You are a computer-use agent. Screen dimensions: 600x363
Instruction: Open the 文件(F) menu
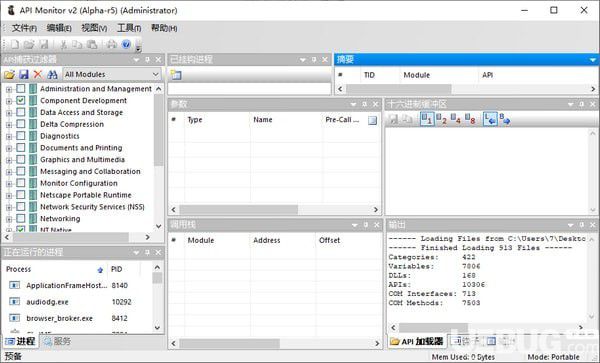point(24,28)
